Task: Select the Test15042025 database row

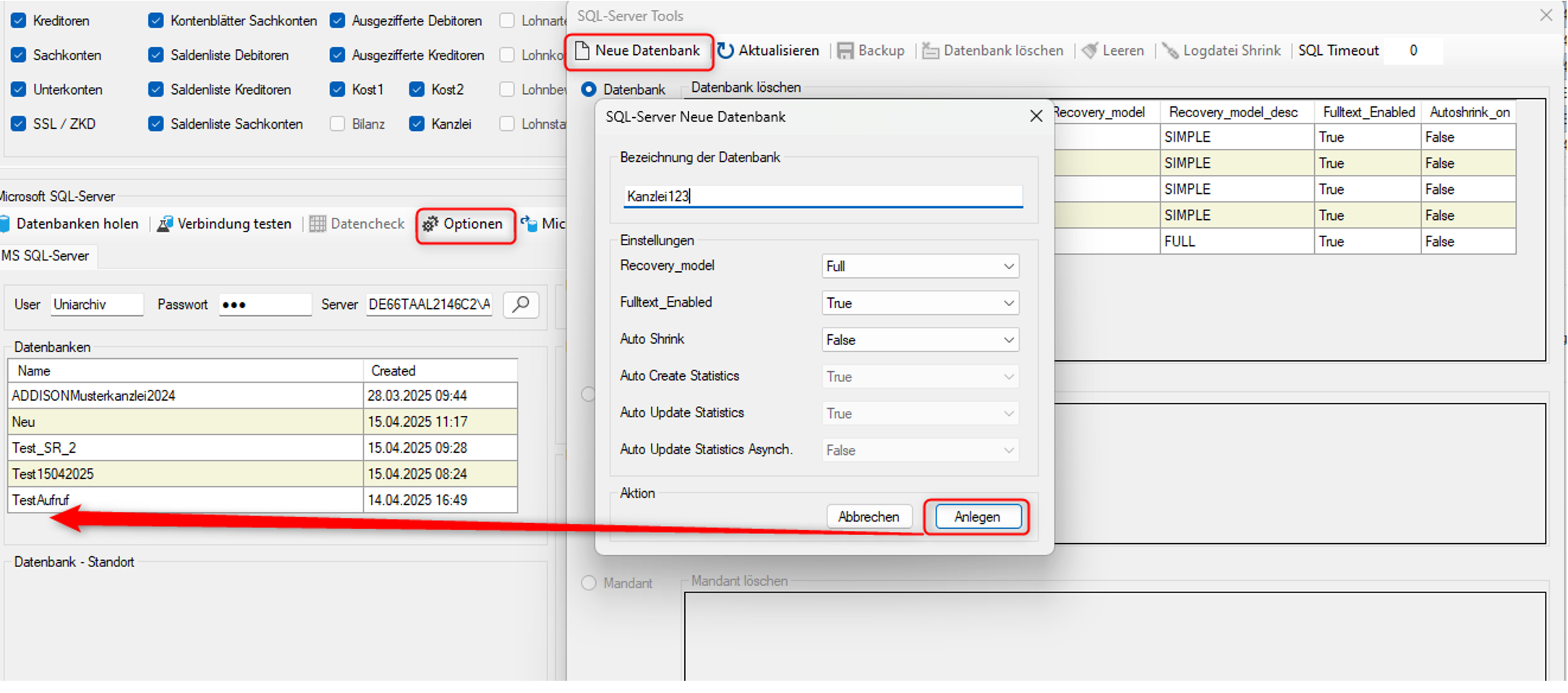Action: 263,474
